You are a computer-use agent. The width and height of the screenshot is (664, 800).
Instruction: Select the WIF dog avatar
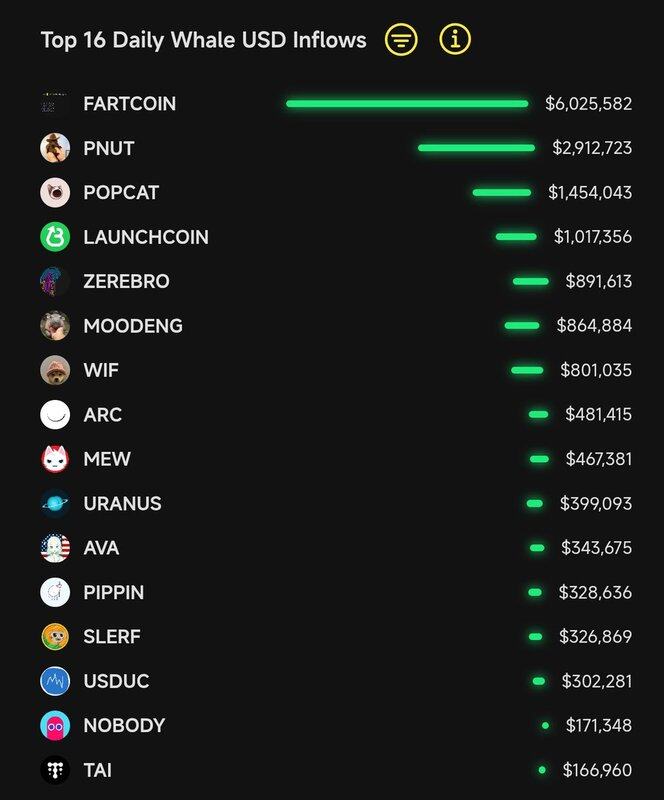point(55,370)
